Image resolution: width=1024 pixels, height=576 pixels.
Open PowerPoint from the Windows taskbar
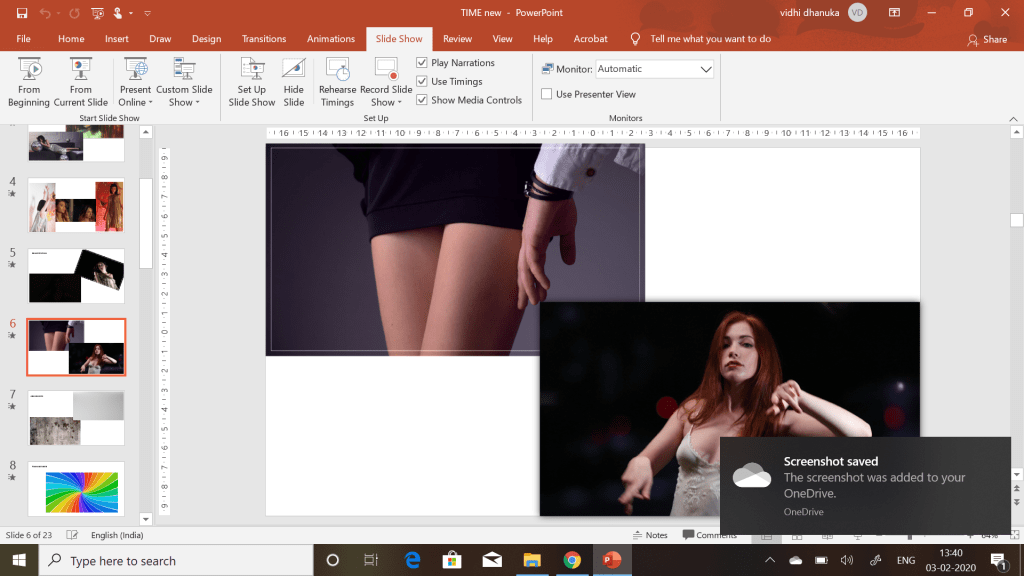[x=611, y=560]
